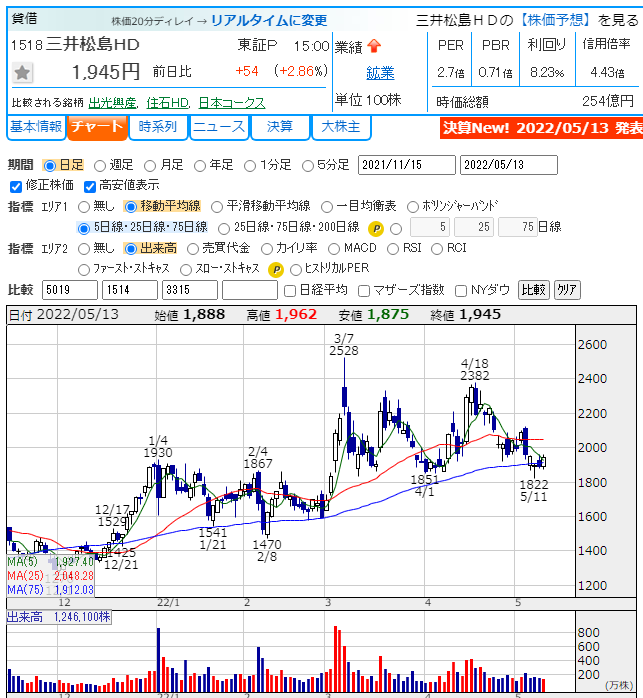Image resolution: width=643 pixels, height=698 pixels.
Task: Uncheck the 修正株価 checkbox
Action: click(15, 185)
